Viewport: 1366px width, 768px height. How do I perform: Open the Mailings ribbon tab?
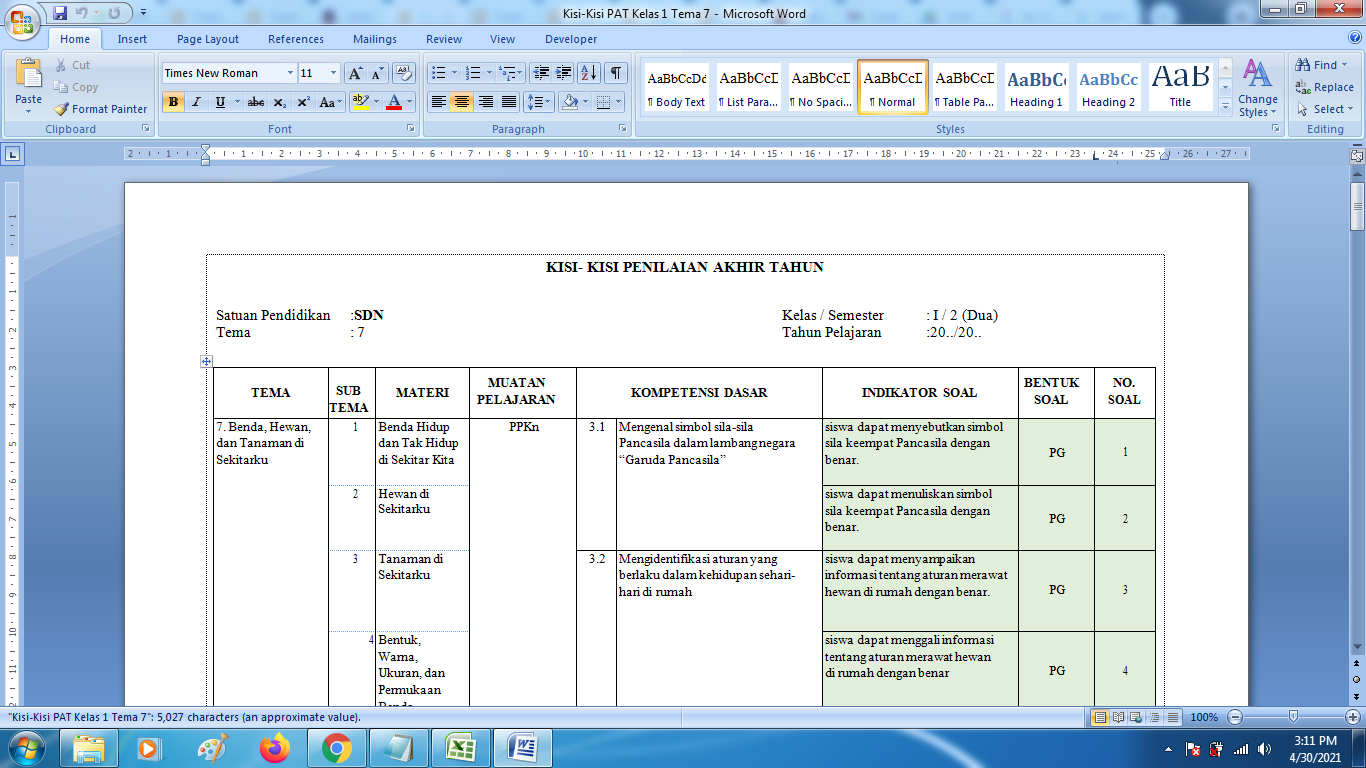coord(374,39)
